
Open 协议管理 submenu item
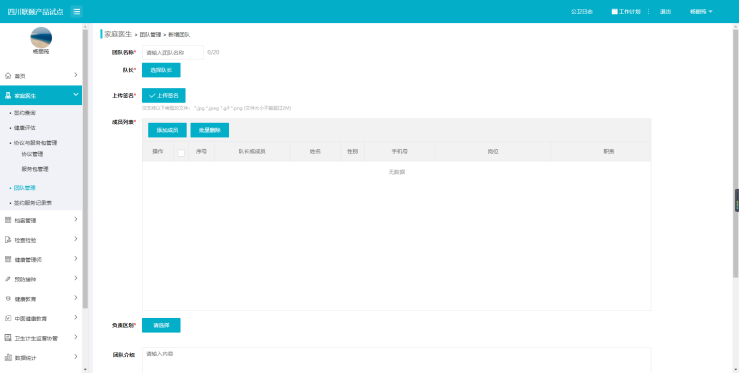(x=32, y=154)
